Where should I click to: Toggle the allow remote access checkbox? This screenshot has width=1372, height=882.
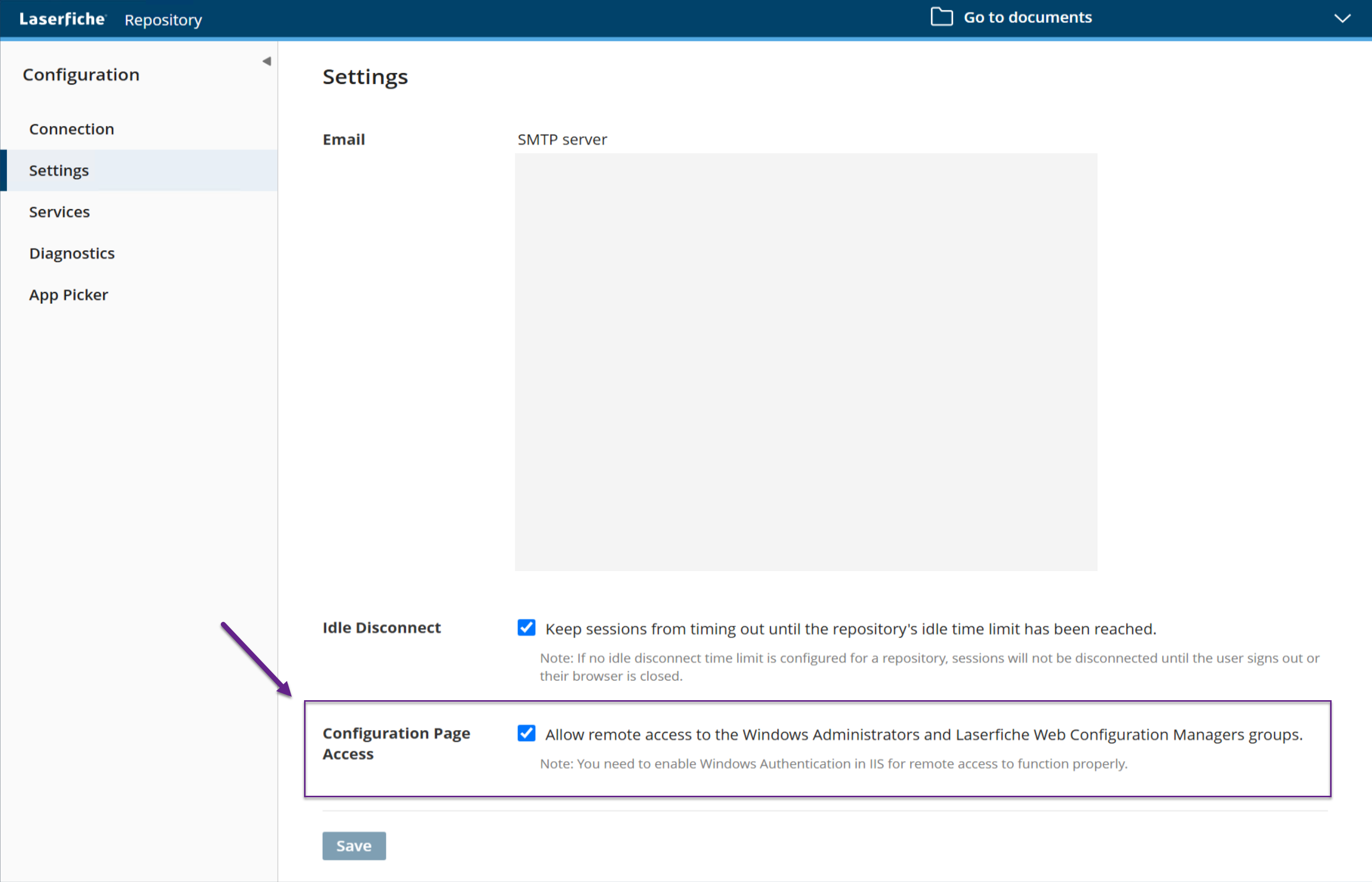526,733
